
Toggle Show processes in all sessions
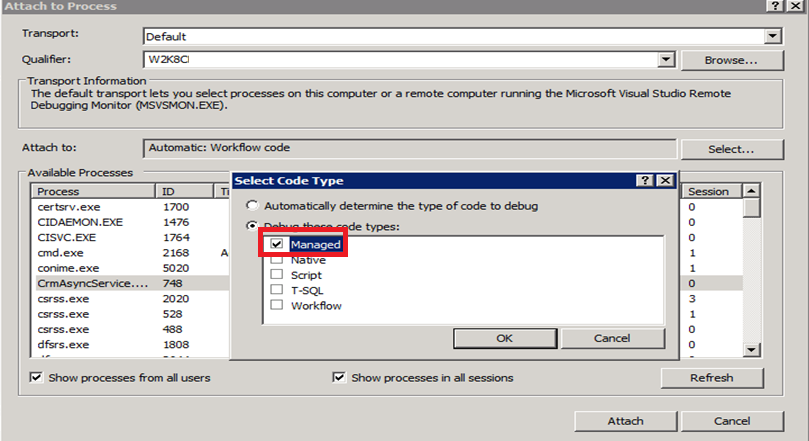point(339,378)
